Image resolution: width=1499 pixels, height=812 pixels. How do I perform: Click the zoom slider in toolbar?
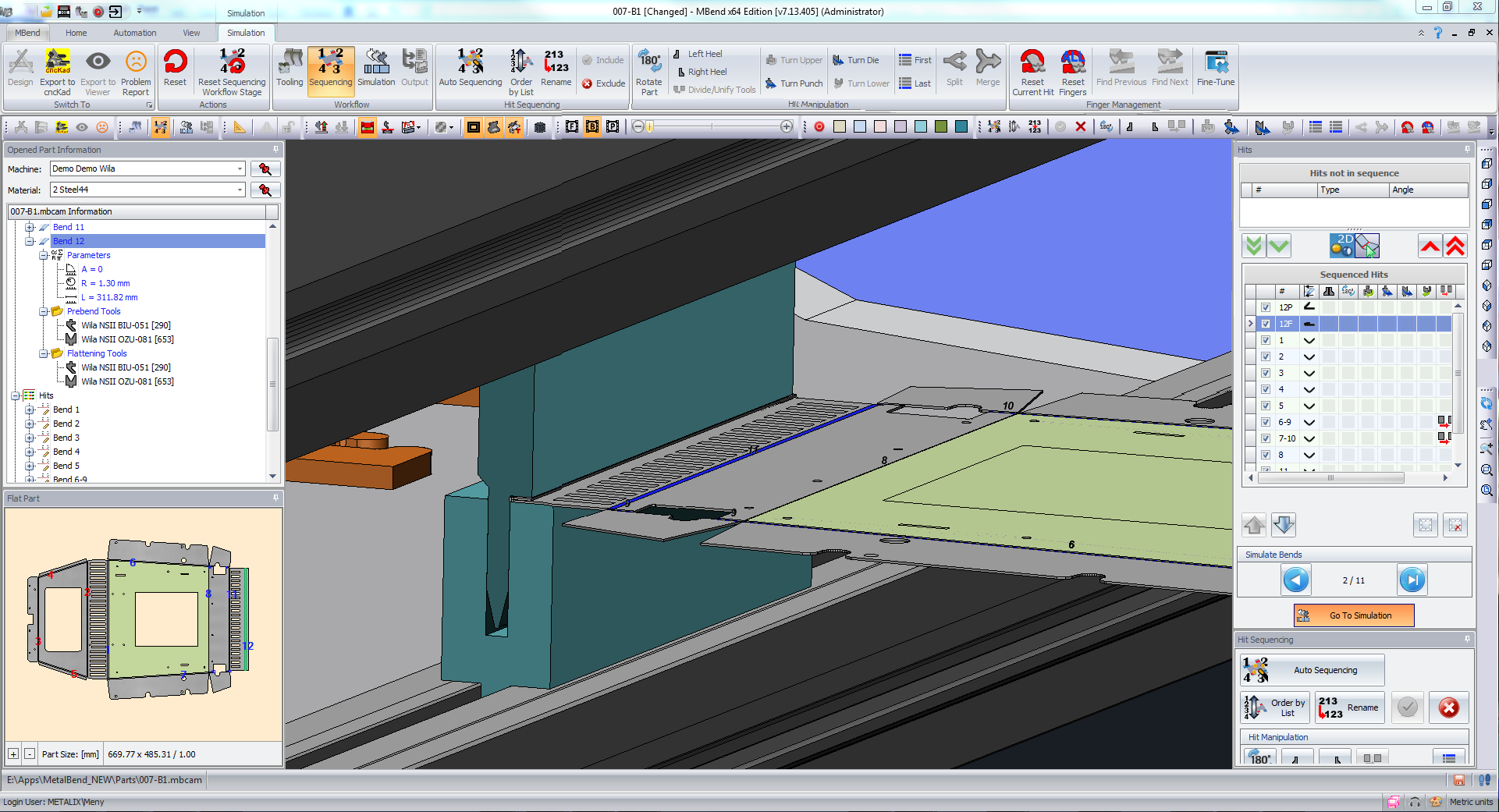(x=712, y=126)
